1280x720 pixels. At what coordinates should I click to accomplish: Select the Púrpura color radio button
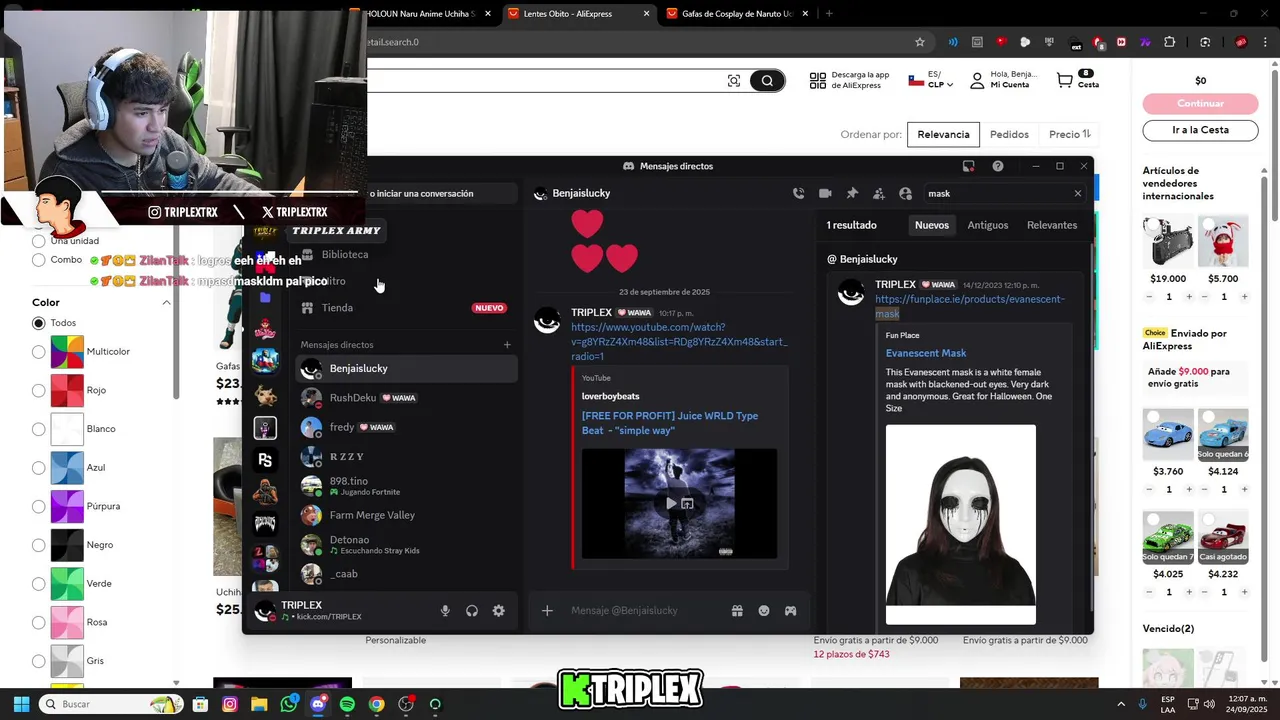coord(39,506)
